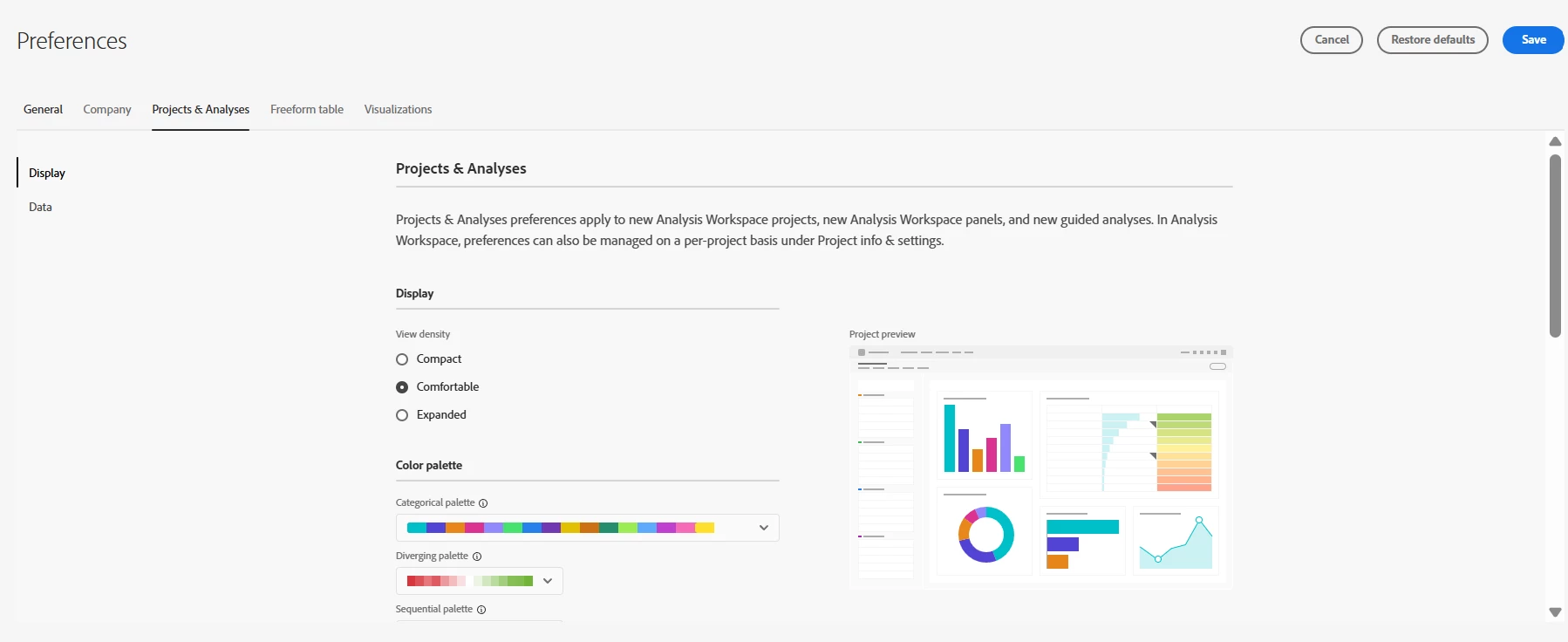Click Restore defaults button

pos(1433,40)
